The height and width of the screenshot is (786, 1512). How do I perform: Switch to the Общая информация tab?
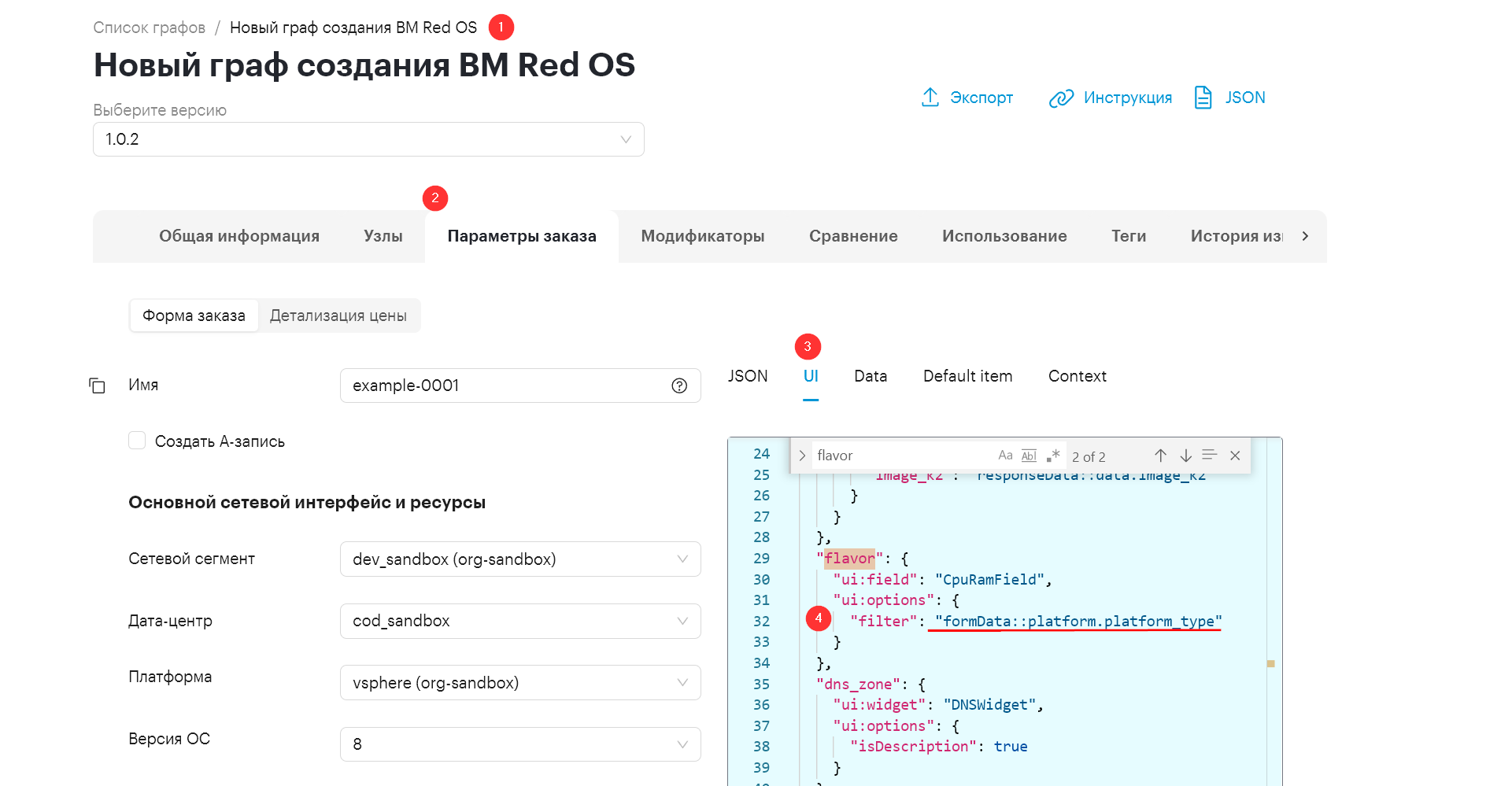tap(239, 236)
